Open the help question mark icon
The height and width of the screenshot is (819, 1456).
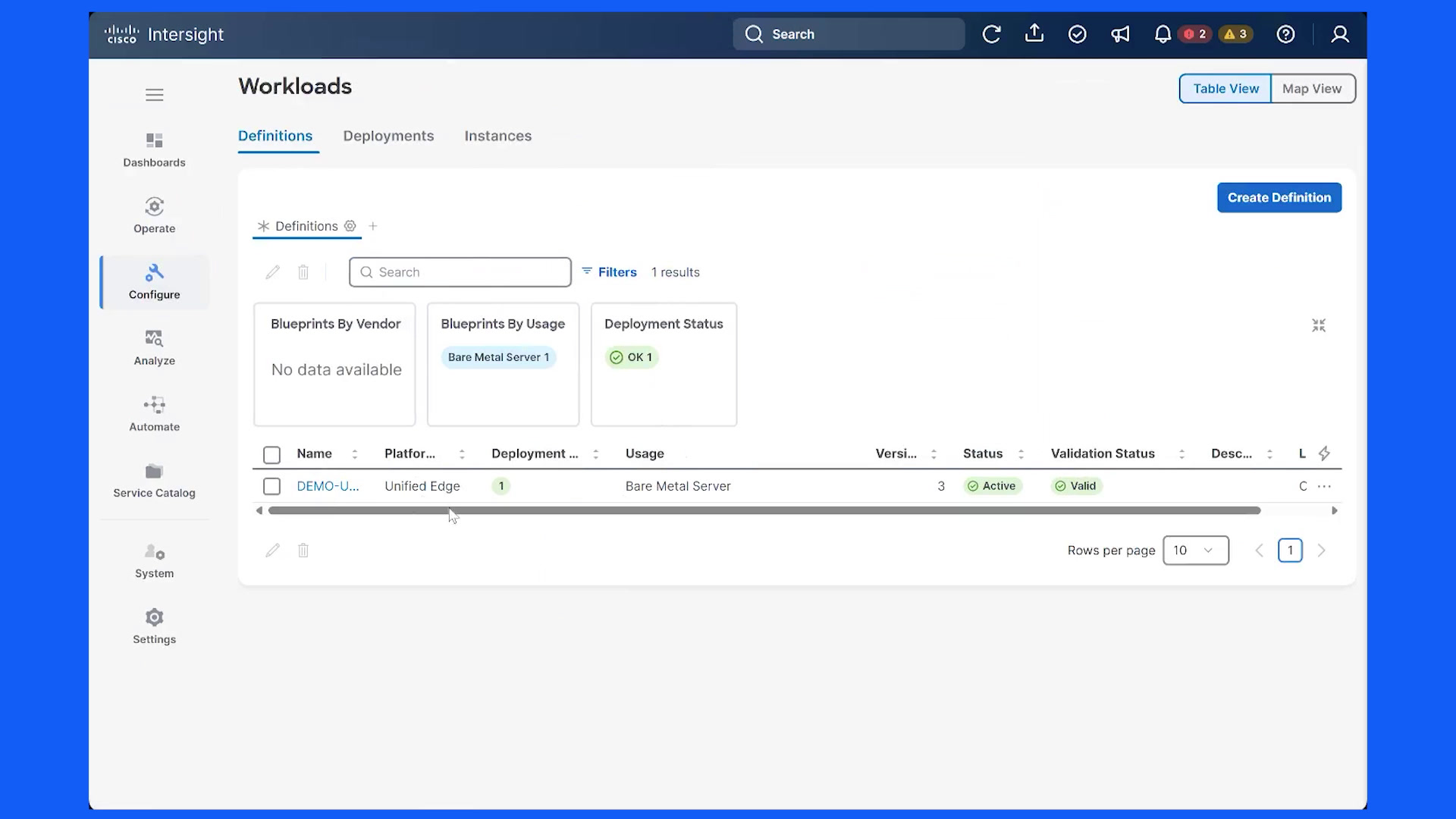1285,34
